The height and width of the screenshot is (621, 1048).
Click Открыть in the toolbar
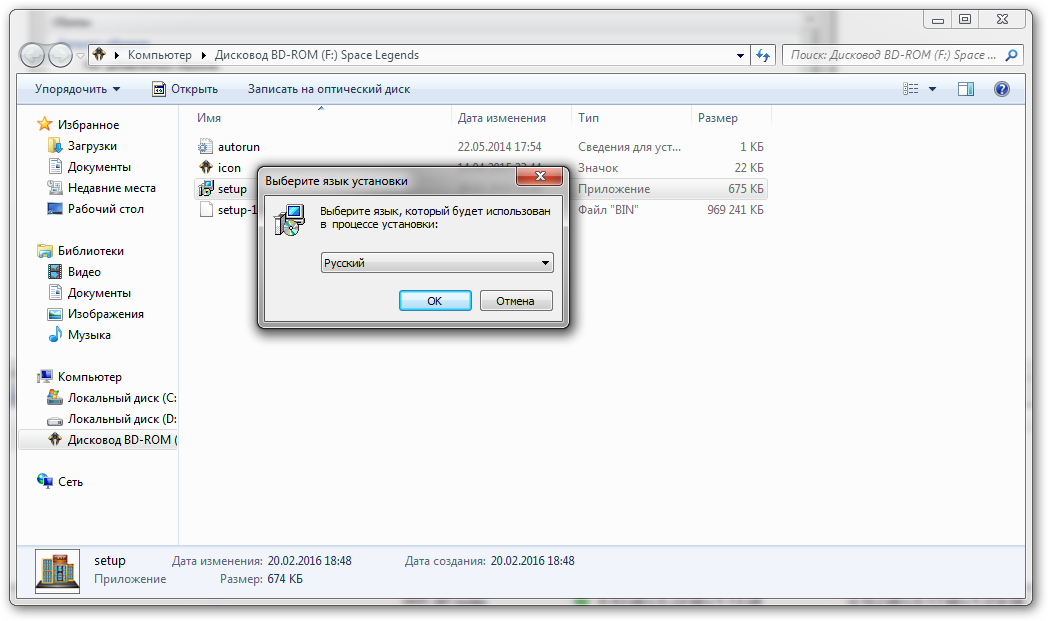click(185, 89)
